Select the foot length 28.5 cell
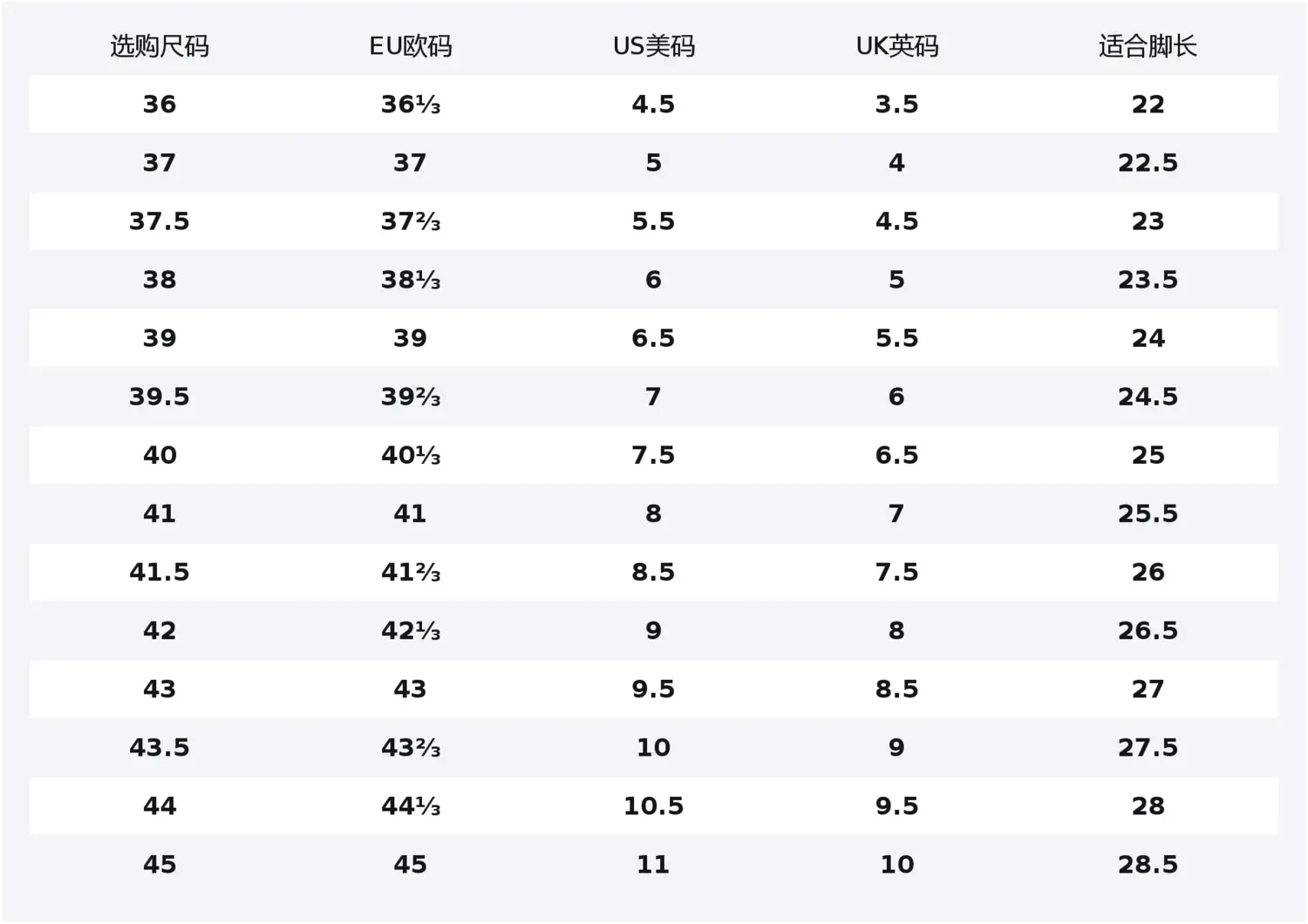The width and height of the screenshot is (1308, 924). point(1148,865)
